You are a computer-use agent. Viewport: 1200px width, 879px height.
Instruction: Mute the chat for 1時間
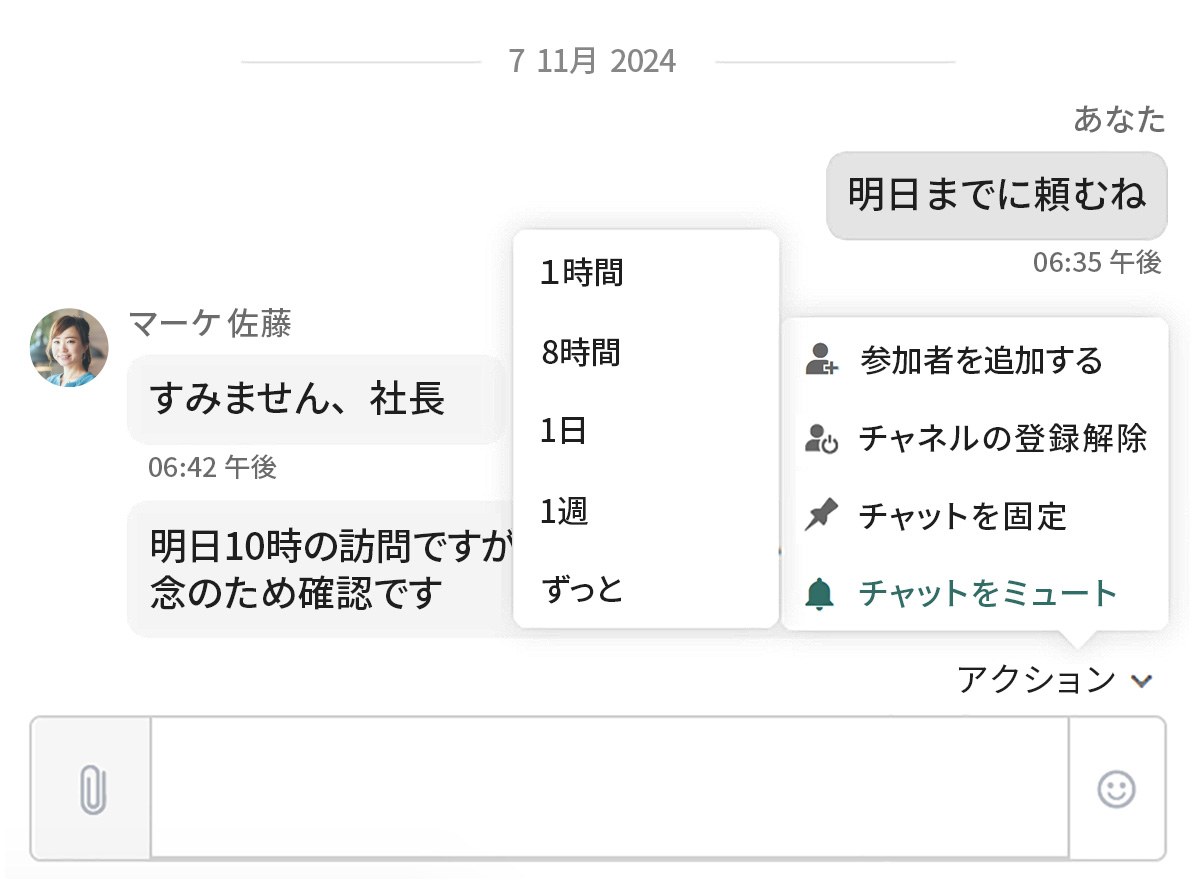tap(580, 272)
